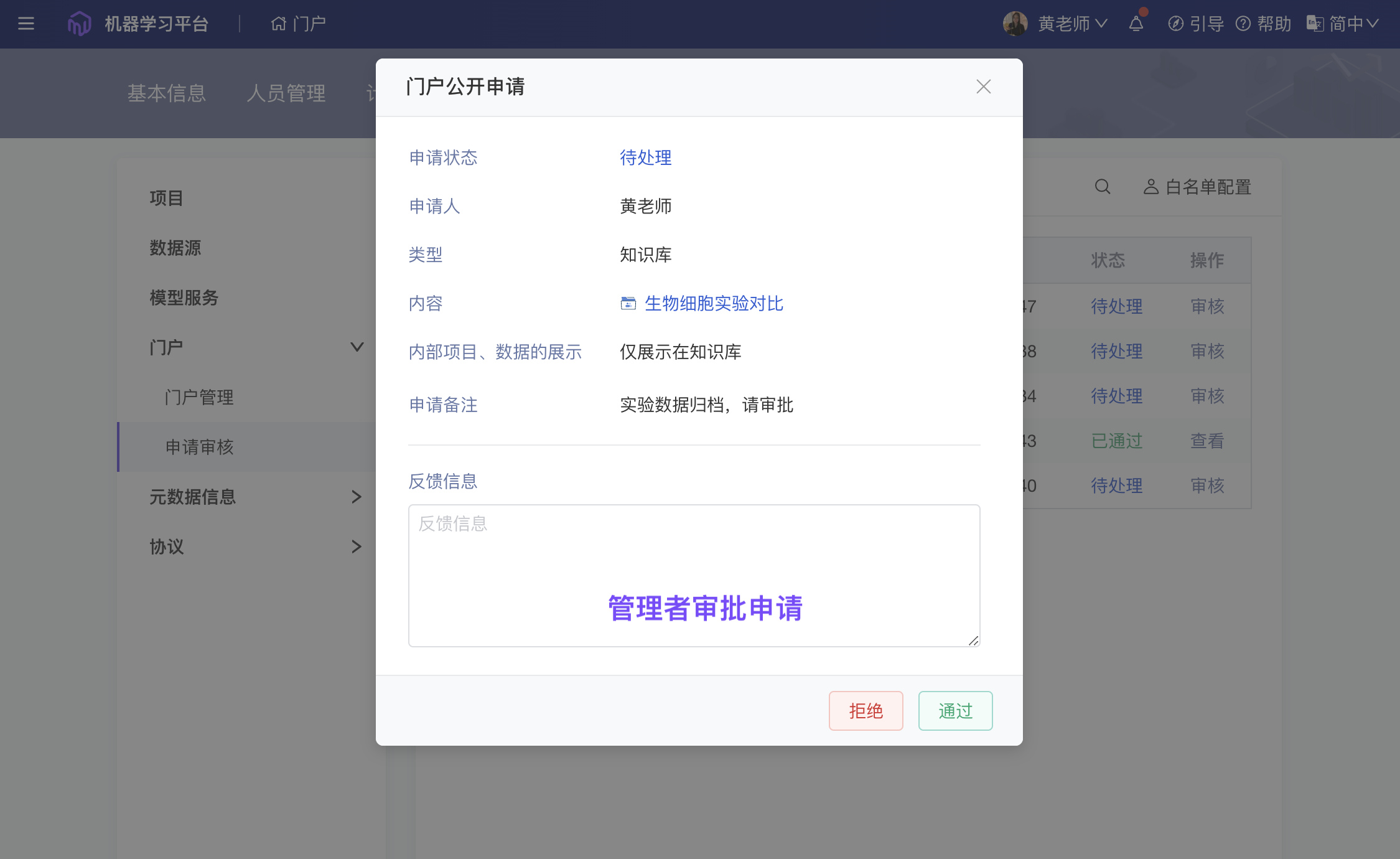This screenshot has height=859, width=1400.
Task: Click the applicant name 黄老师 in dialog
Action: point(646,206)
